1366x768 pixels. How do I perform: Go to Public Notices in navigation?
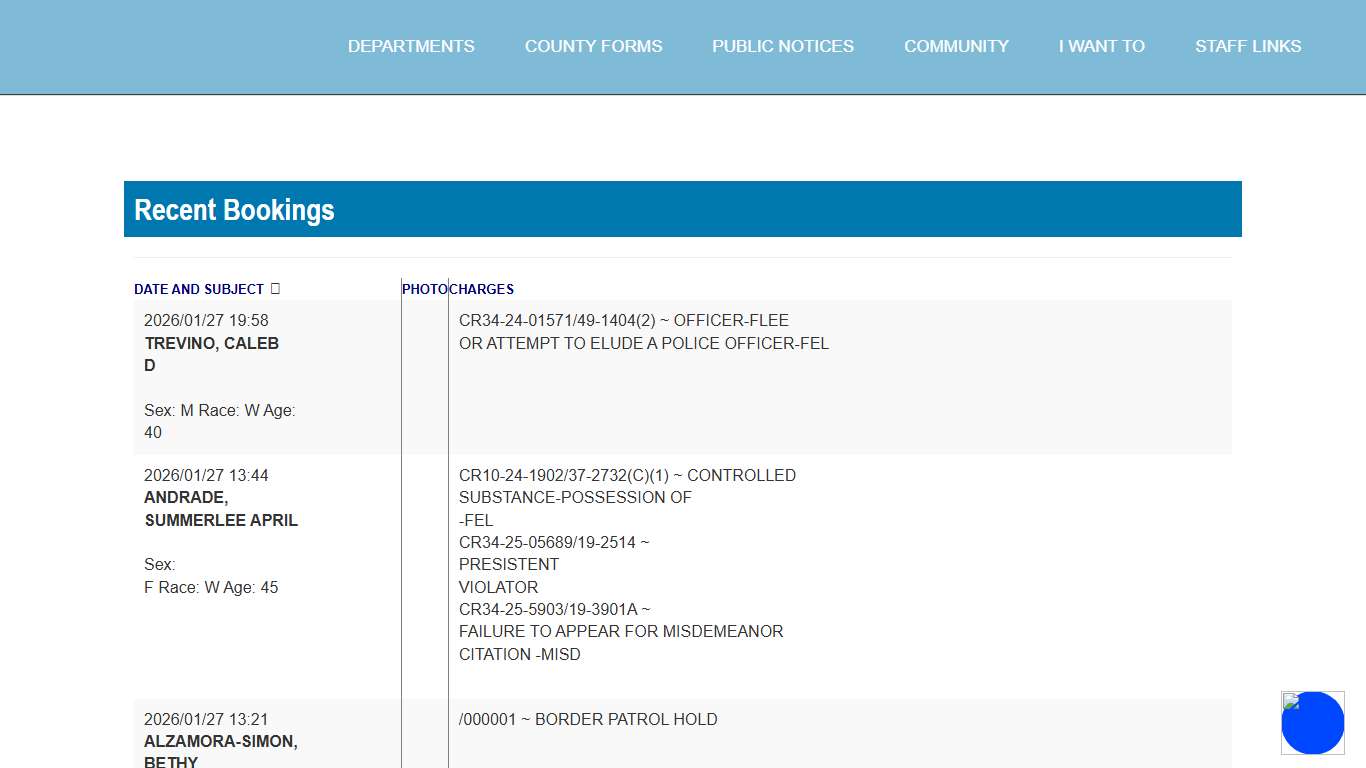pyautogui.click(x=783, y=46)
